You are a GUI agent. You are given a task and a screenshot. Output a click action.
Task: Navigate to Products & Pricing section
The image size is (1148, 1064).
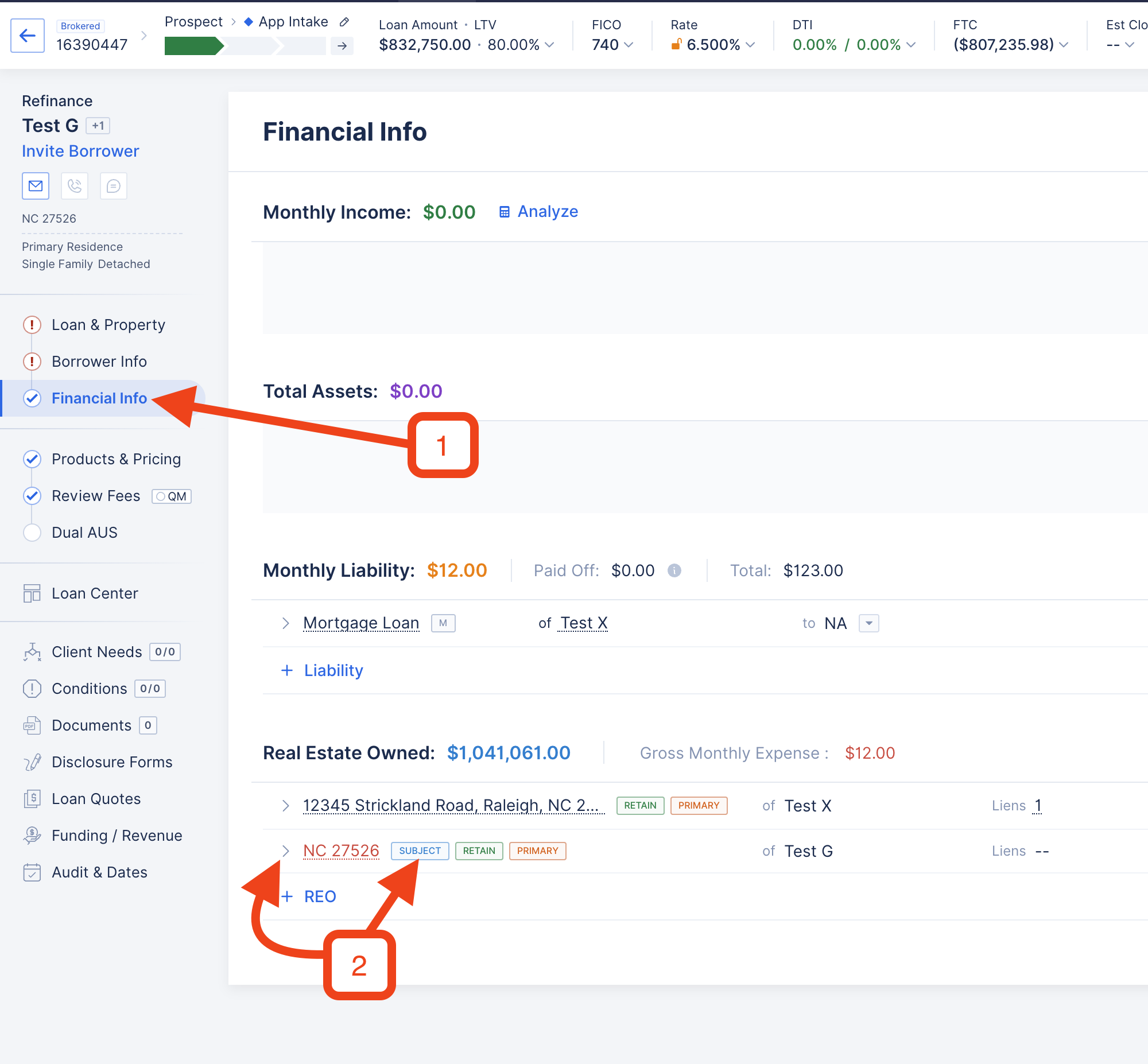click(x=117, y=459)
